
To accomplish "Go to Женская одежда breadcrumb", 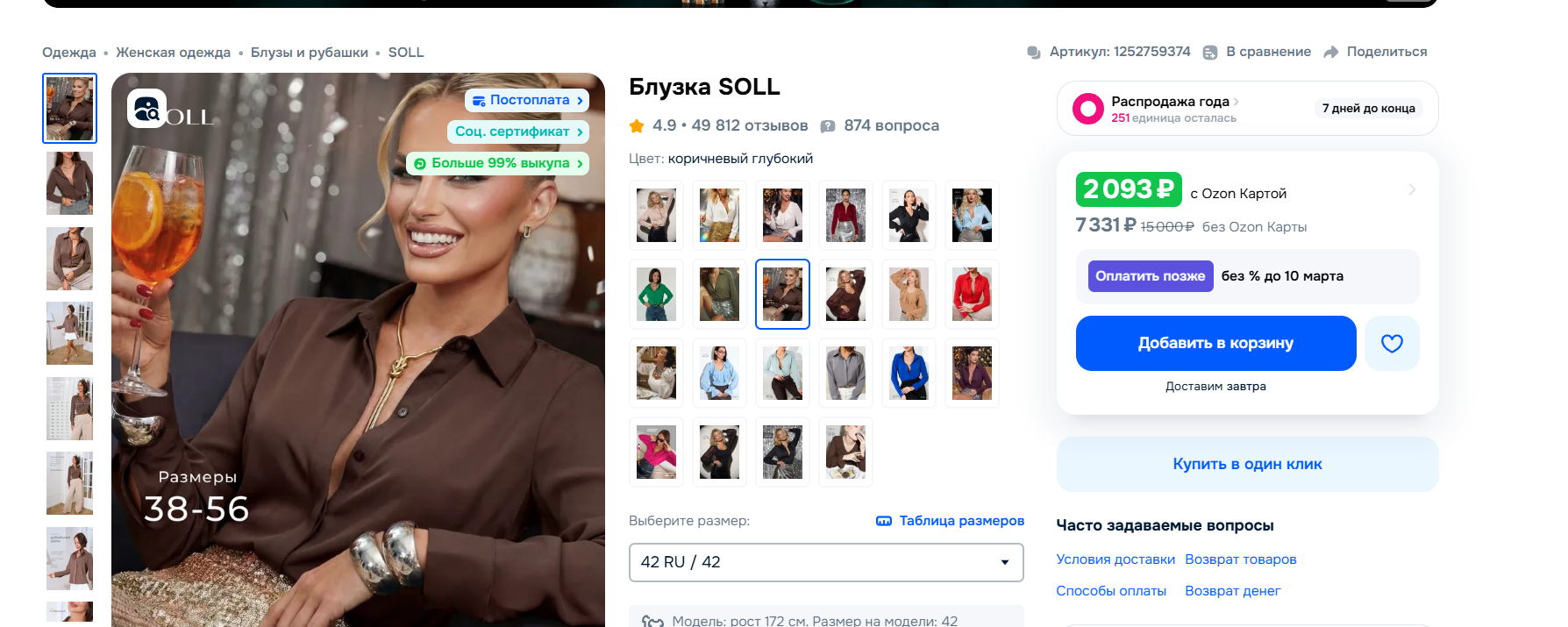I will 173,53.
